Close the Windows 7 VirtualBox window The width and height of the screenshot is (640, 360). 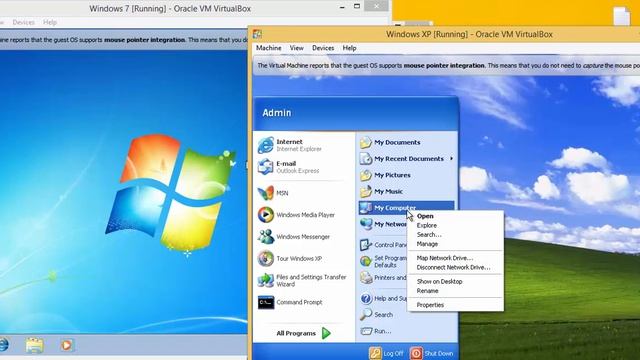pos(376,6)
